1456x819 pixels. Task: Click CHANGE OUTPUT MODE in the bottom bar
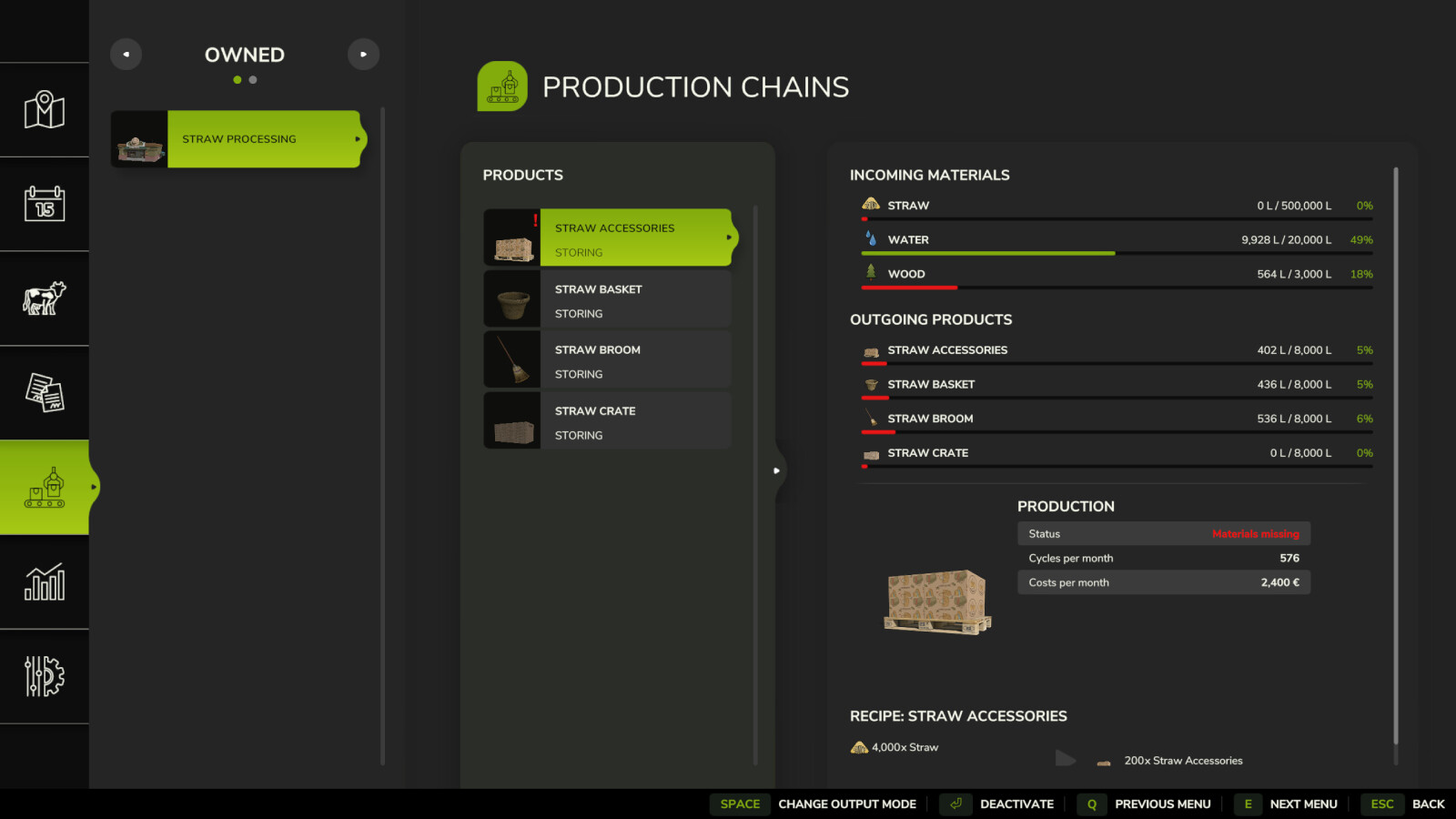pos(847,804)
